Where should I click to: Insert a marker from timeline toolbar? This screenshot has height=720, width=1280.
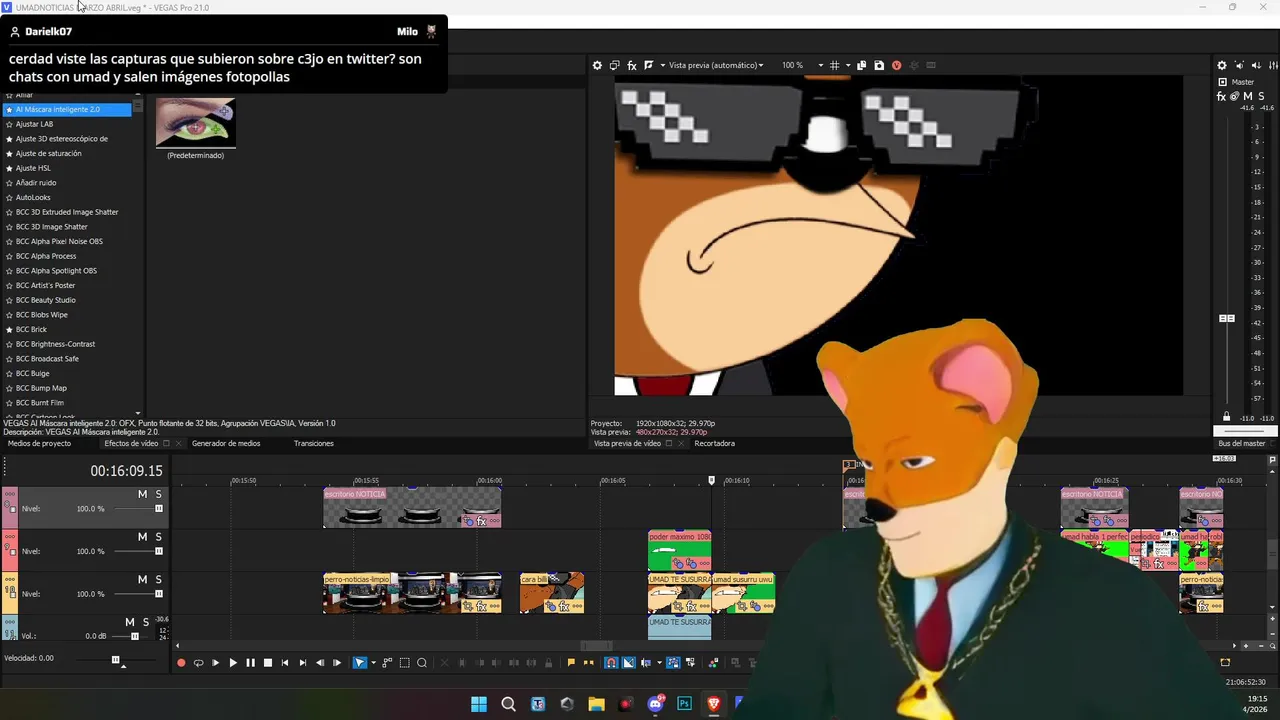pos(571,662)
